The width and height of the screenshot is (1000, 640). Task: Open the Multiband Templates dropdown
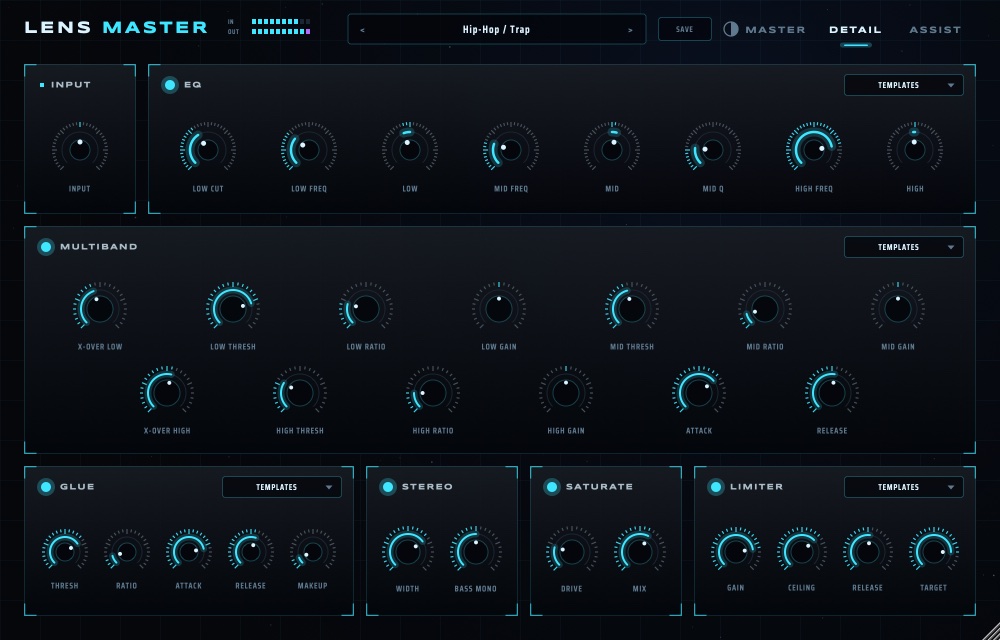tap(904, 247)
